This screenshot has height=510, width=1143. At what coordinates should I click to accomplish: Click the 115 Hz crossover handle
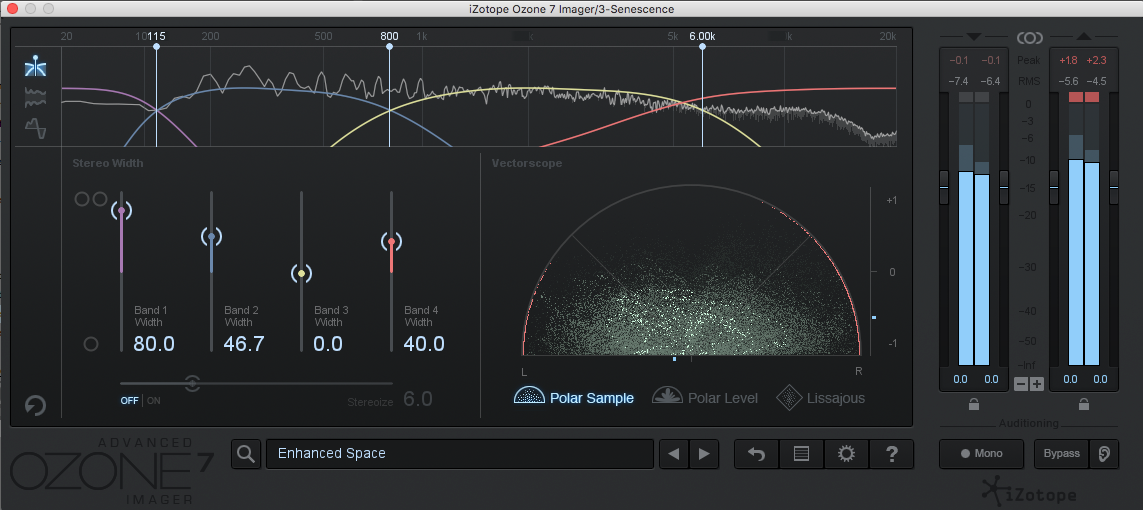tap(156, 47)
